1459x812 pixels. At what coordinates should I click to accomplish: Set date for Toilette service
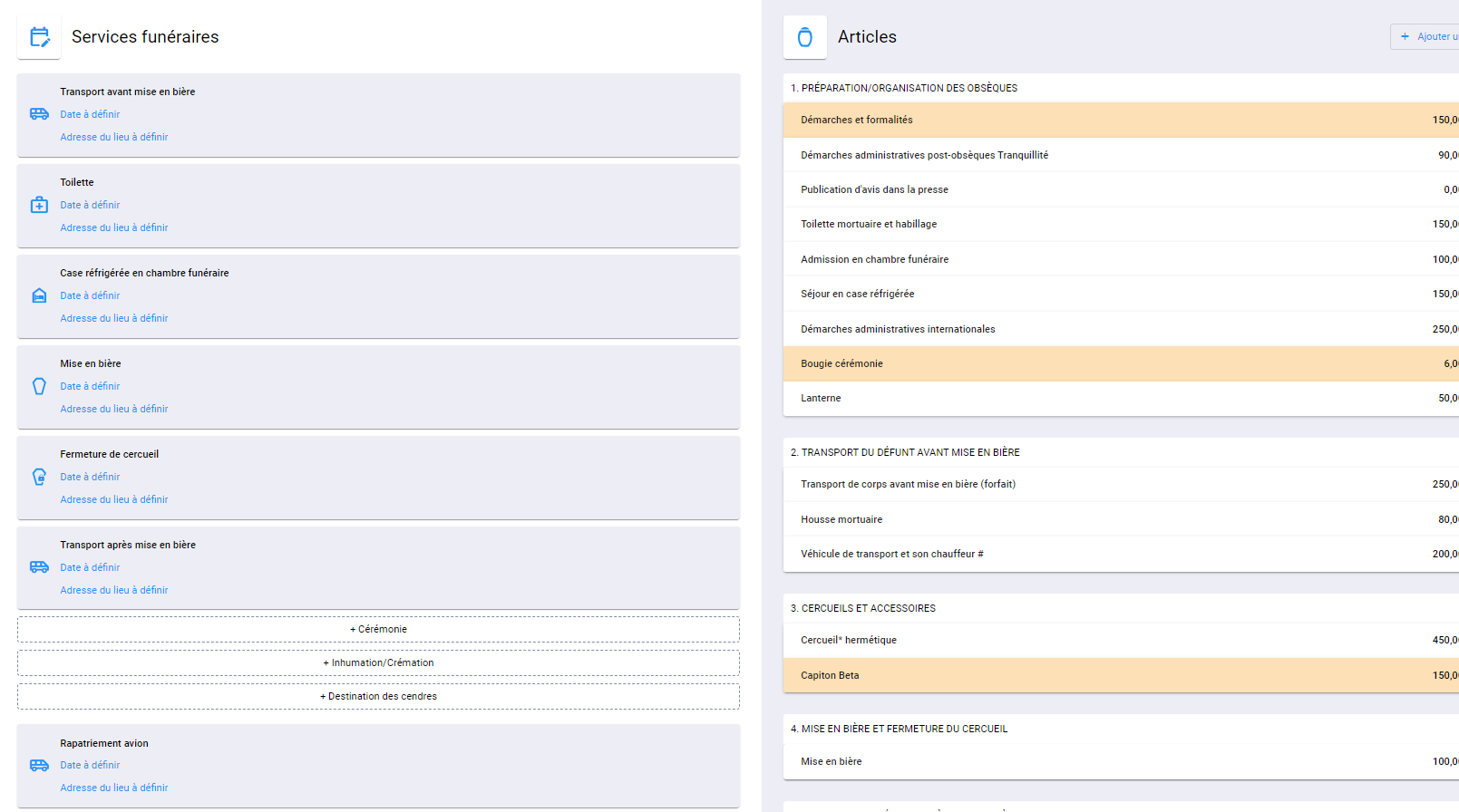[x=90, y=205]
